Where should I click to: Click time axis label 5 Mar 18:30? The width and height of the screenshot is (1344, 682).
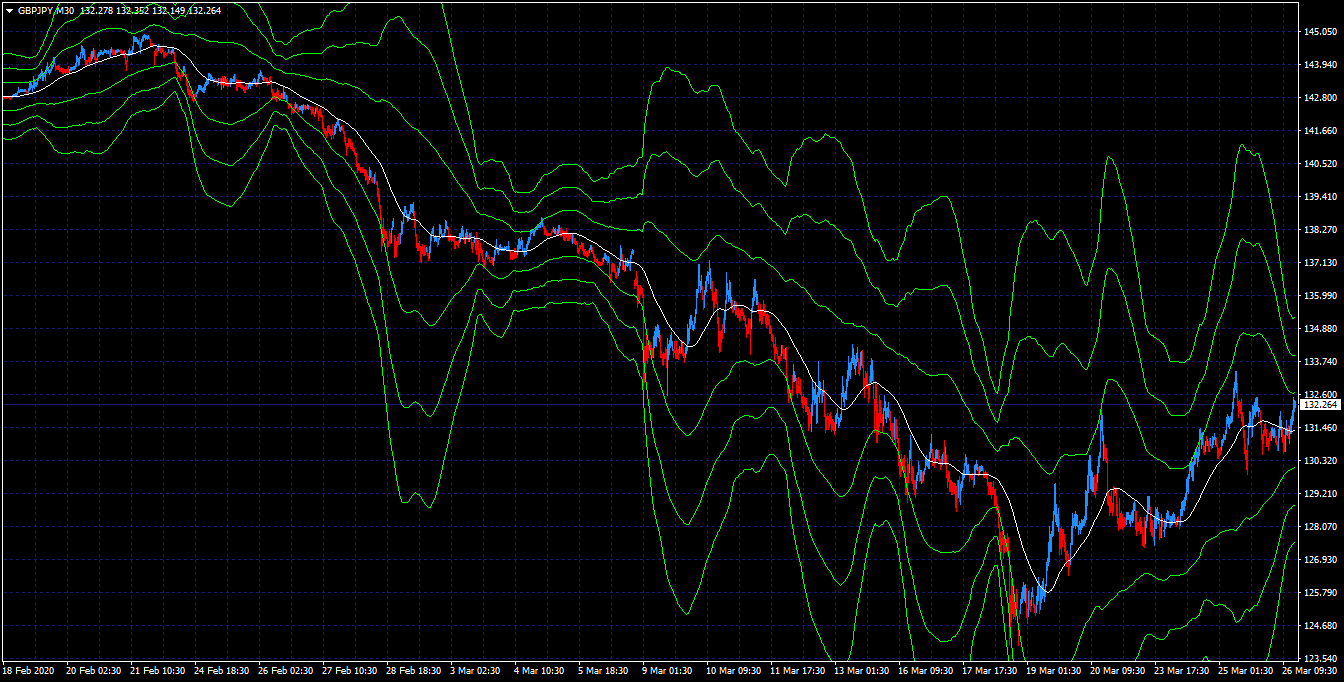604,671
